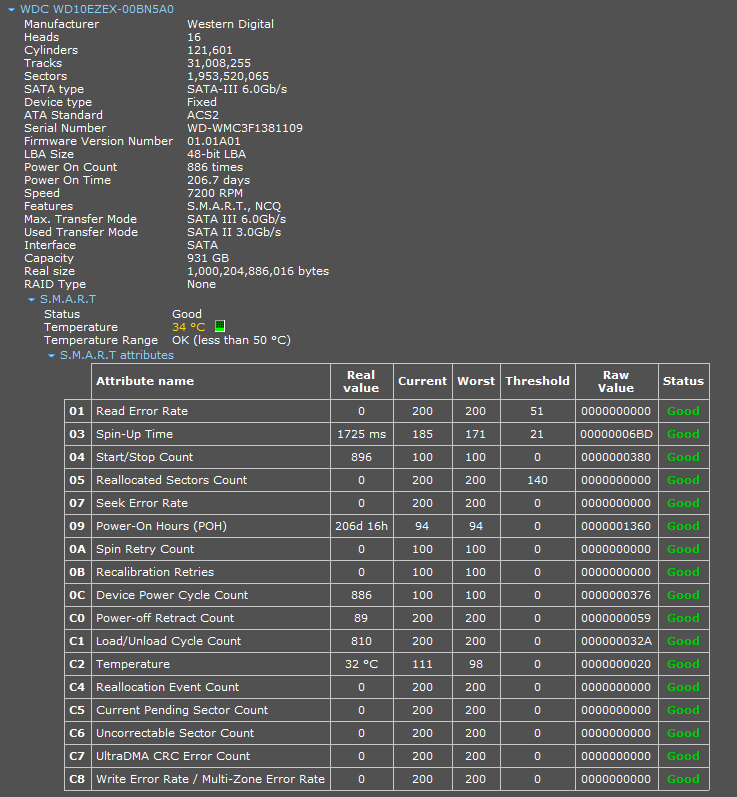The image size is (737, 797).
Task: Click the 48-bit LBA value
Action: pos(217,154)
